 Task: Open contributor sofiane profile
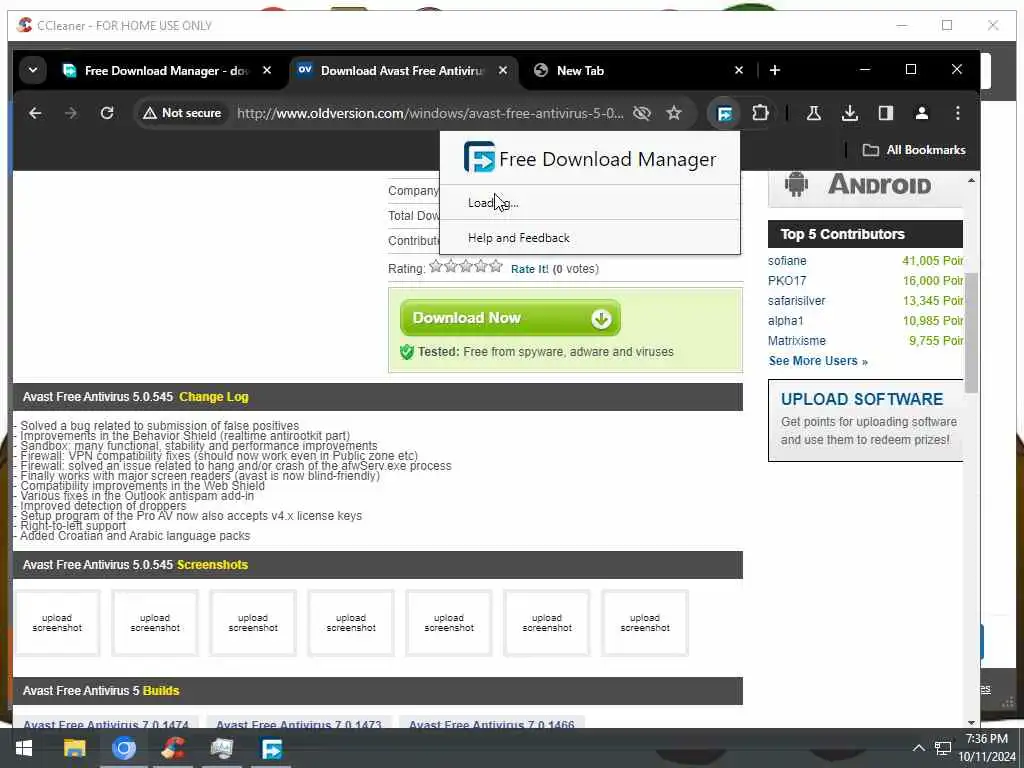(787, 261)
